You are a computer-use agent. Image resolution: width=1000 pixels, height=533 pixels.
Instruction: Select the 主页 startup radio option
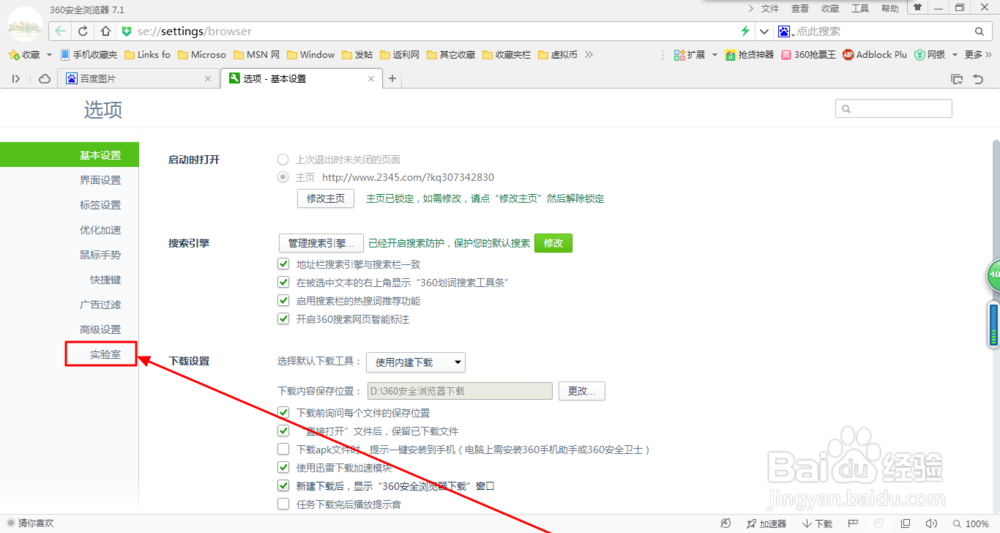[x=283, y=177]
